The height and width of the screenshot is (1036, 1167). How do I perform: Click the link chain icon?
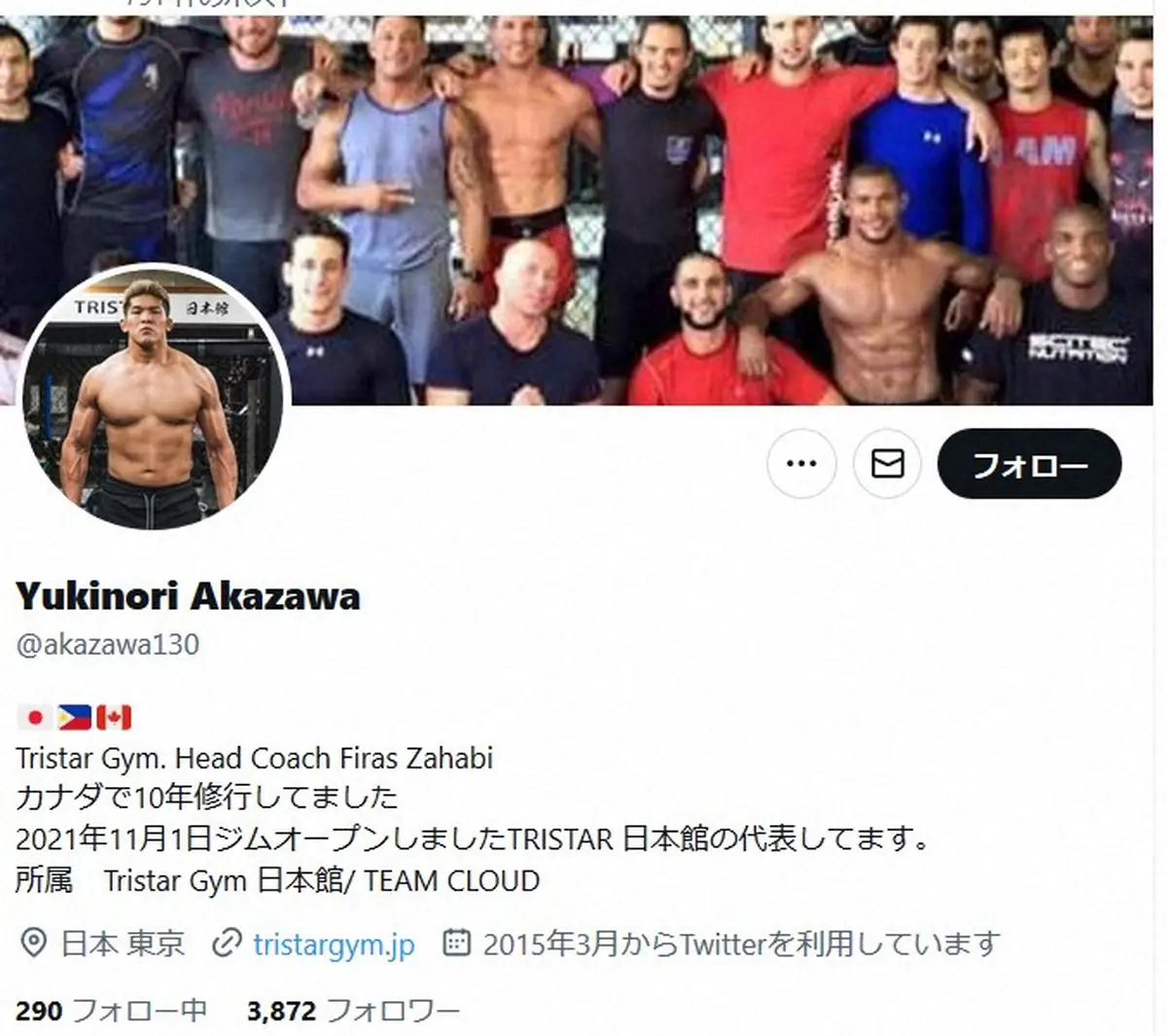point(227,943)
